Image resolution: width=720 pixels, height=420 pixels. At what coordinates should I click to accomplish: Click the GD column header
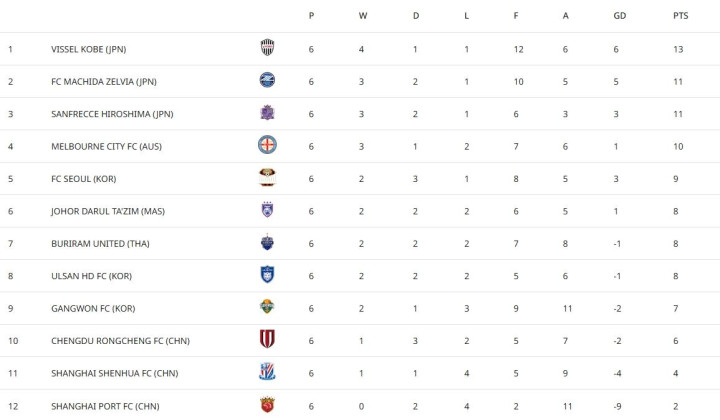click(x=620, y=15)
